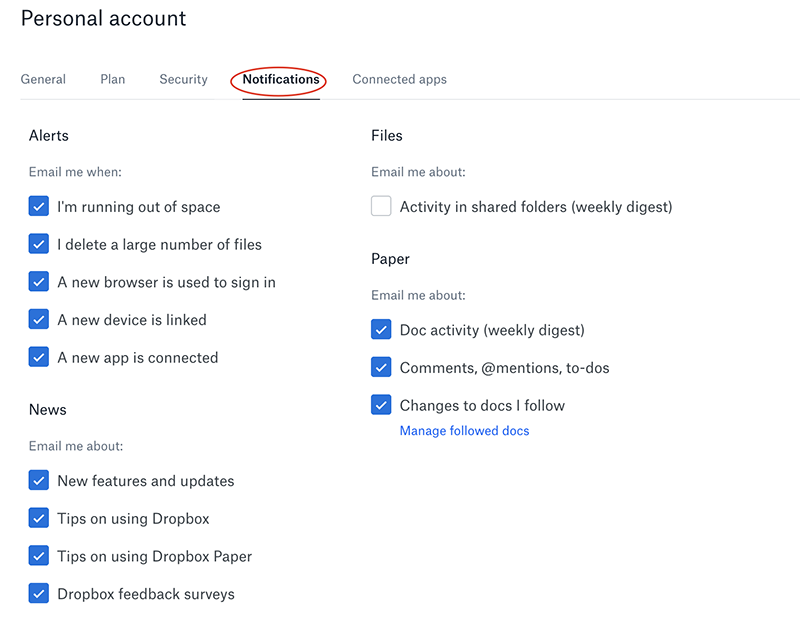Screen dimensions: 800x644
Task: Click the "Personal account" page heading
Action: click(x=103, y=19)
